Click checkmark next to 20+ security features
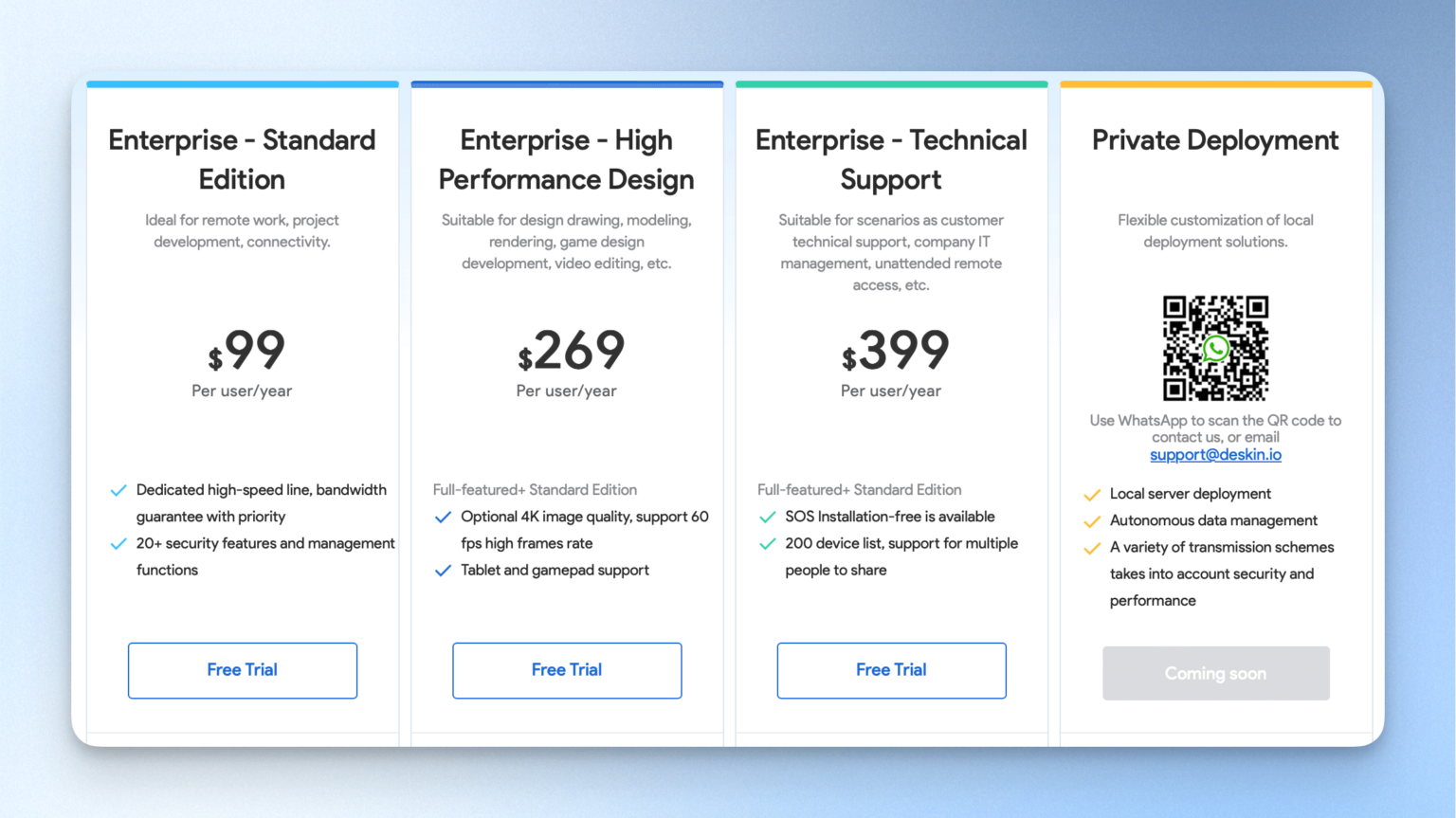This screenshot has width=1456, height=818. (x=118, y=544)
